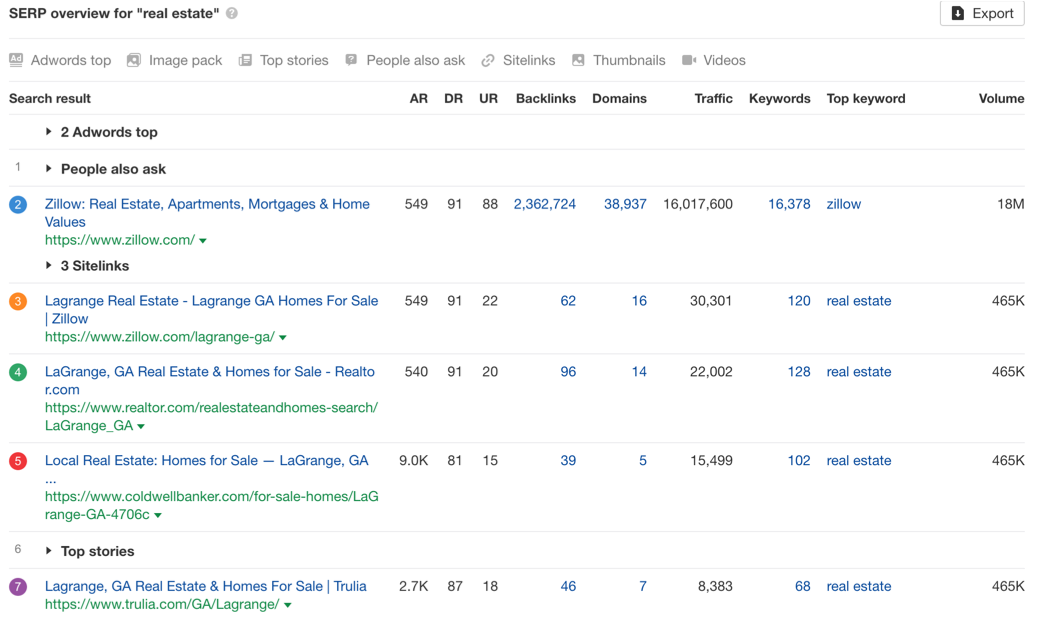
Task: Expand the Top stories result row
Action: (48, 551)
